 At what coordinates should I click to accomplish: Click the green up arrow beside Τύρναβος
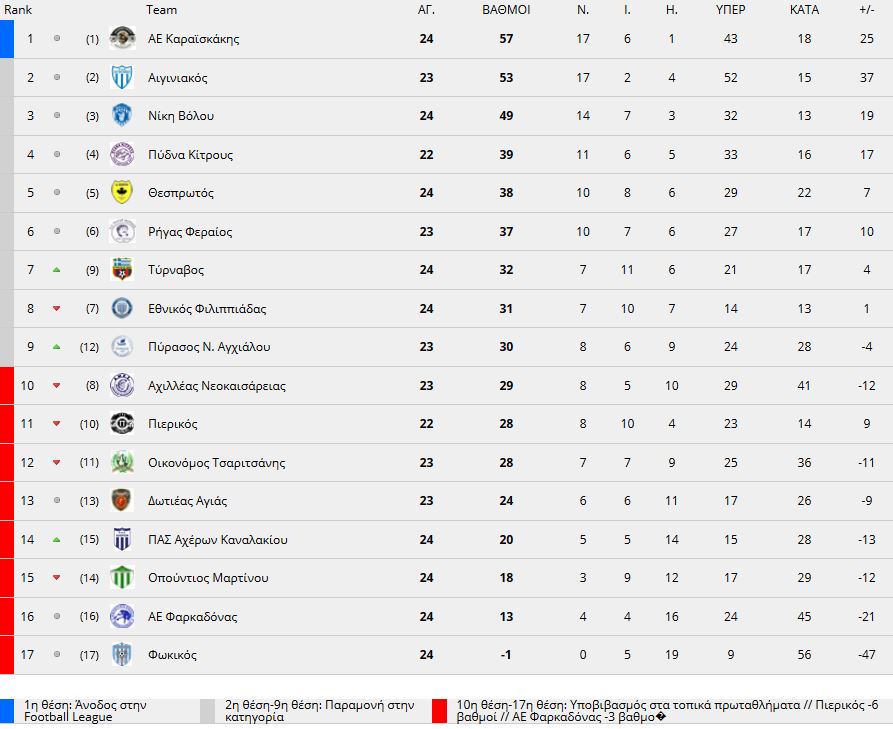(x=56, y=270)
